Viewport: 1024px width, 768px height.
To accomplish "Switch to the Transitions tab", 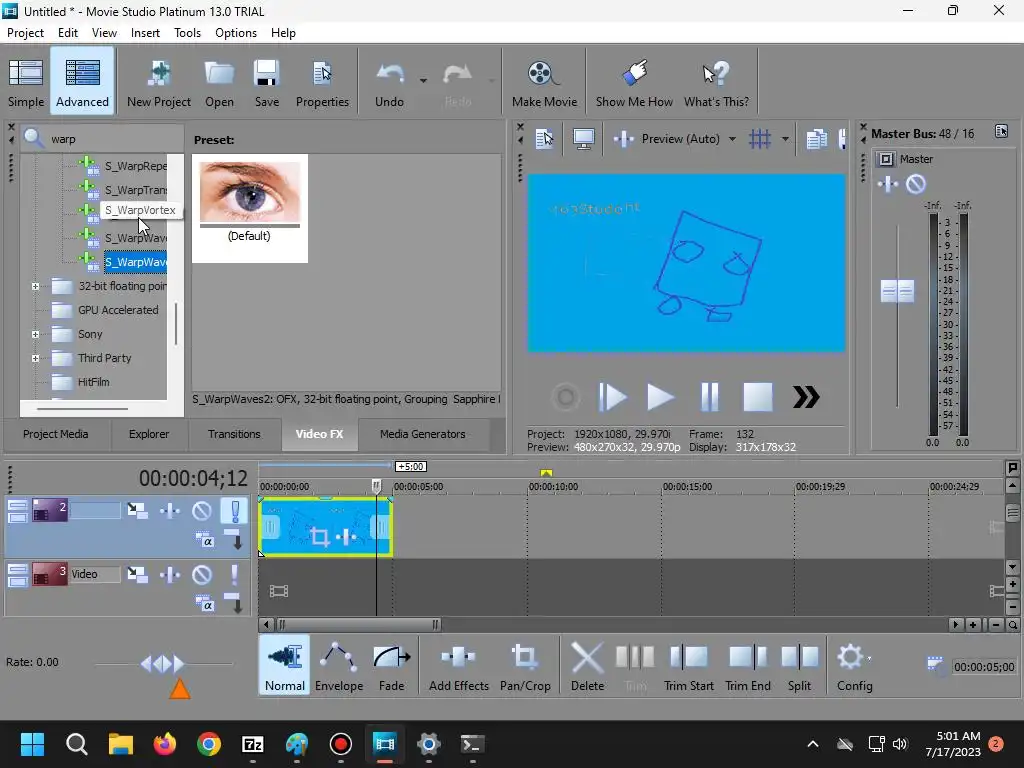I will click(x=234, y=434).
